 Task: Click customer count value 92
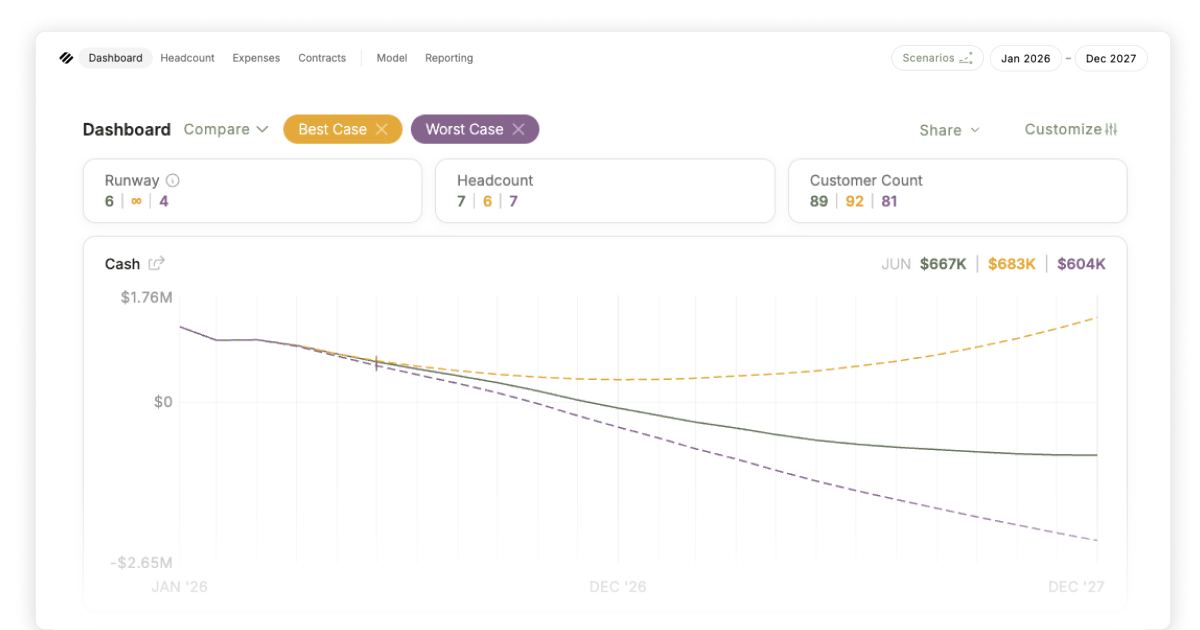pyautogui.click(x=854, y=201)
